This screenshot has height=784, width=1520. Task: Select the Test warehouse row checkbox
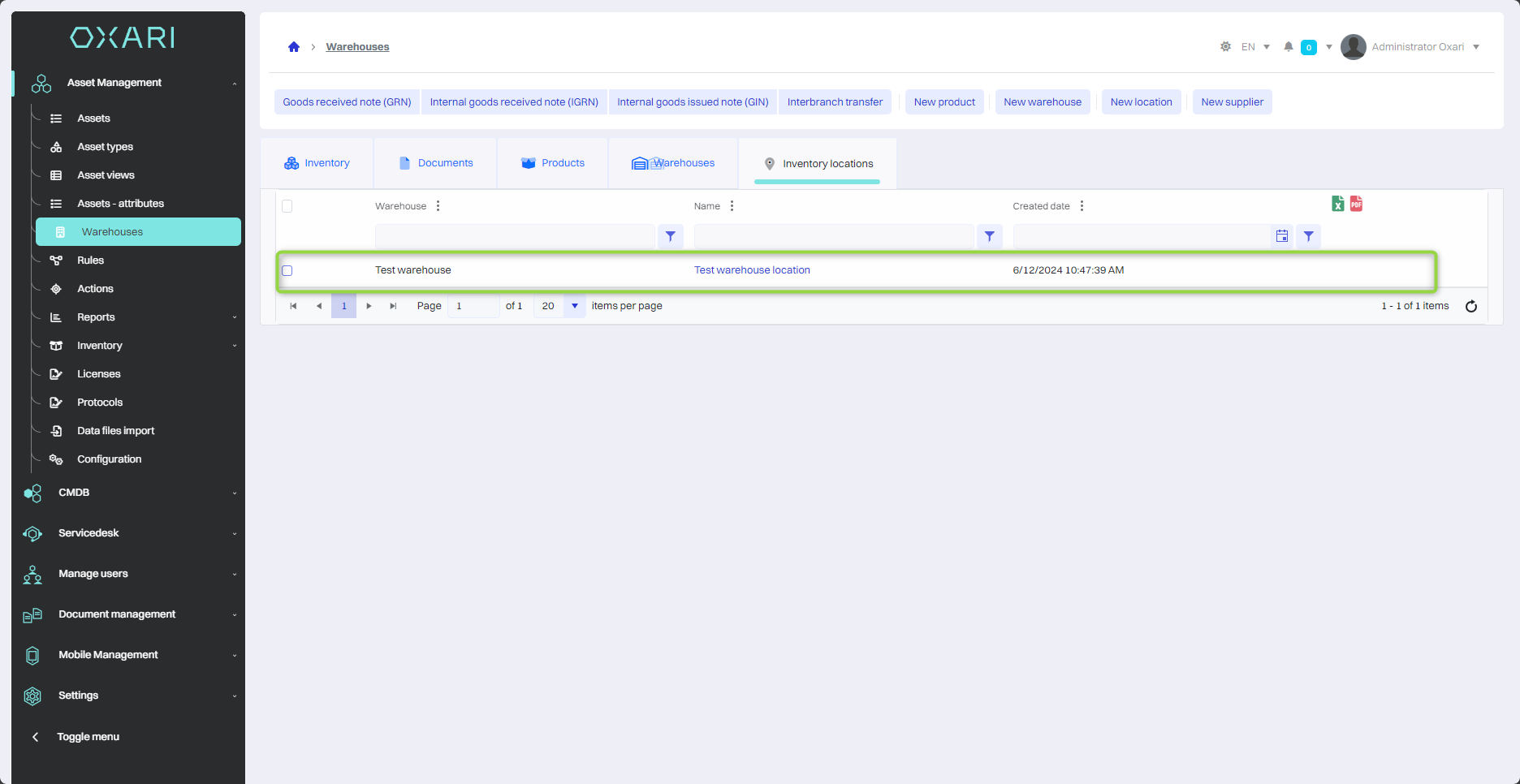click(x=287, y=270)
